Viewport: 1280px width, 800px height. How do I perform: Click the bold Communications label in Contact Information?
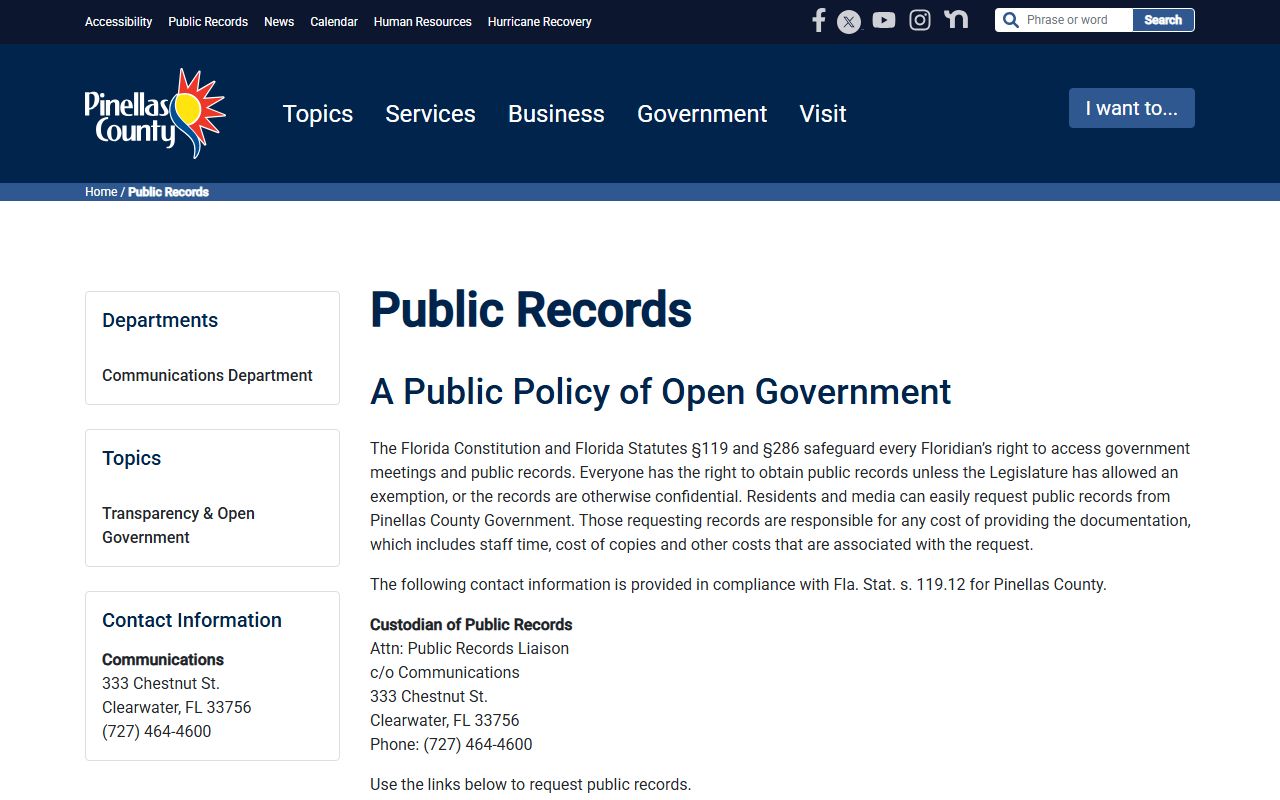point(163,660)
